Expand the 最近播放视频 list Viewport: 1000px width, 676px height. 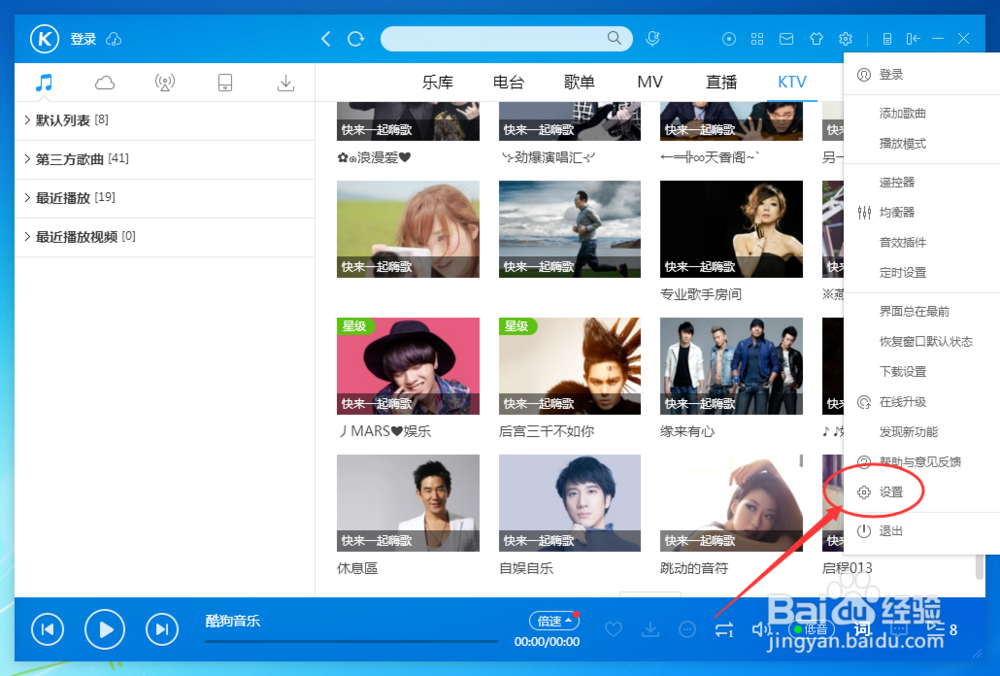pyautogui.click(x=165, y=237)
